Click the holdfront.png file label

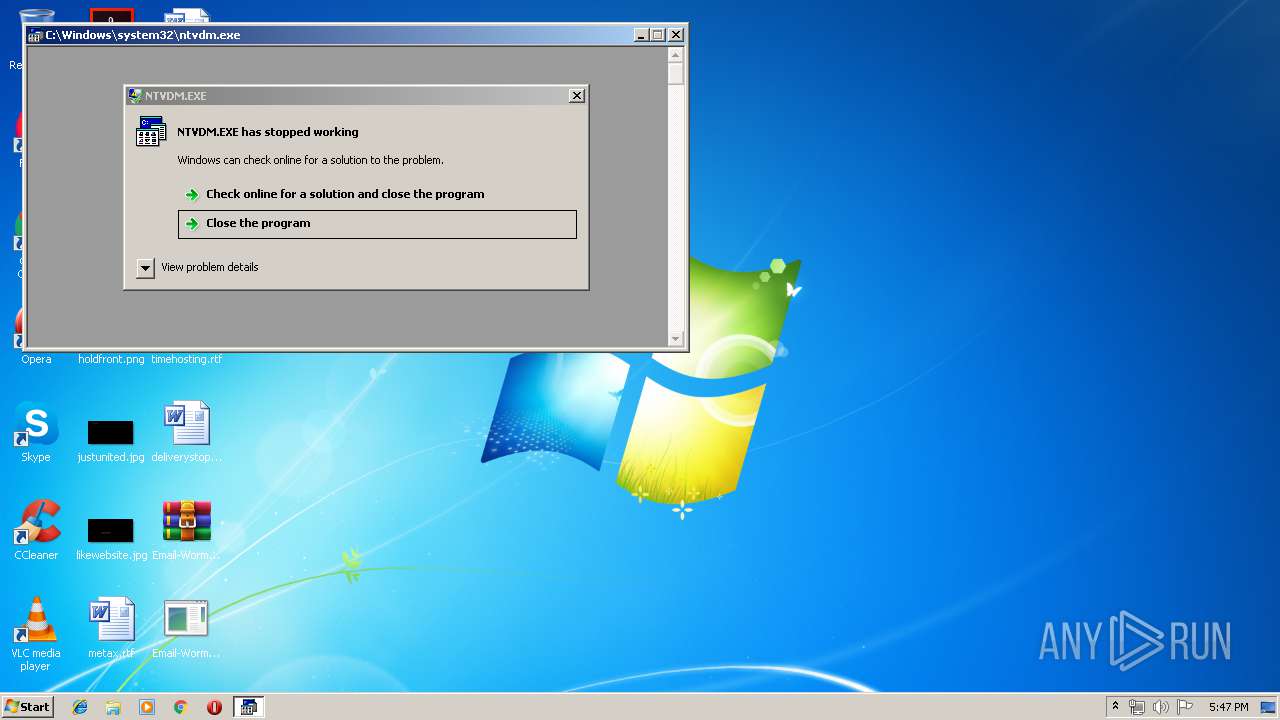(x=111, y=359)
